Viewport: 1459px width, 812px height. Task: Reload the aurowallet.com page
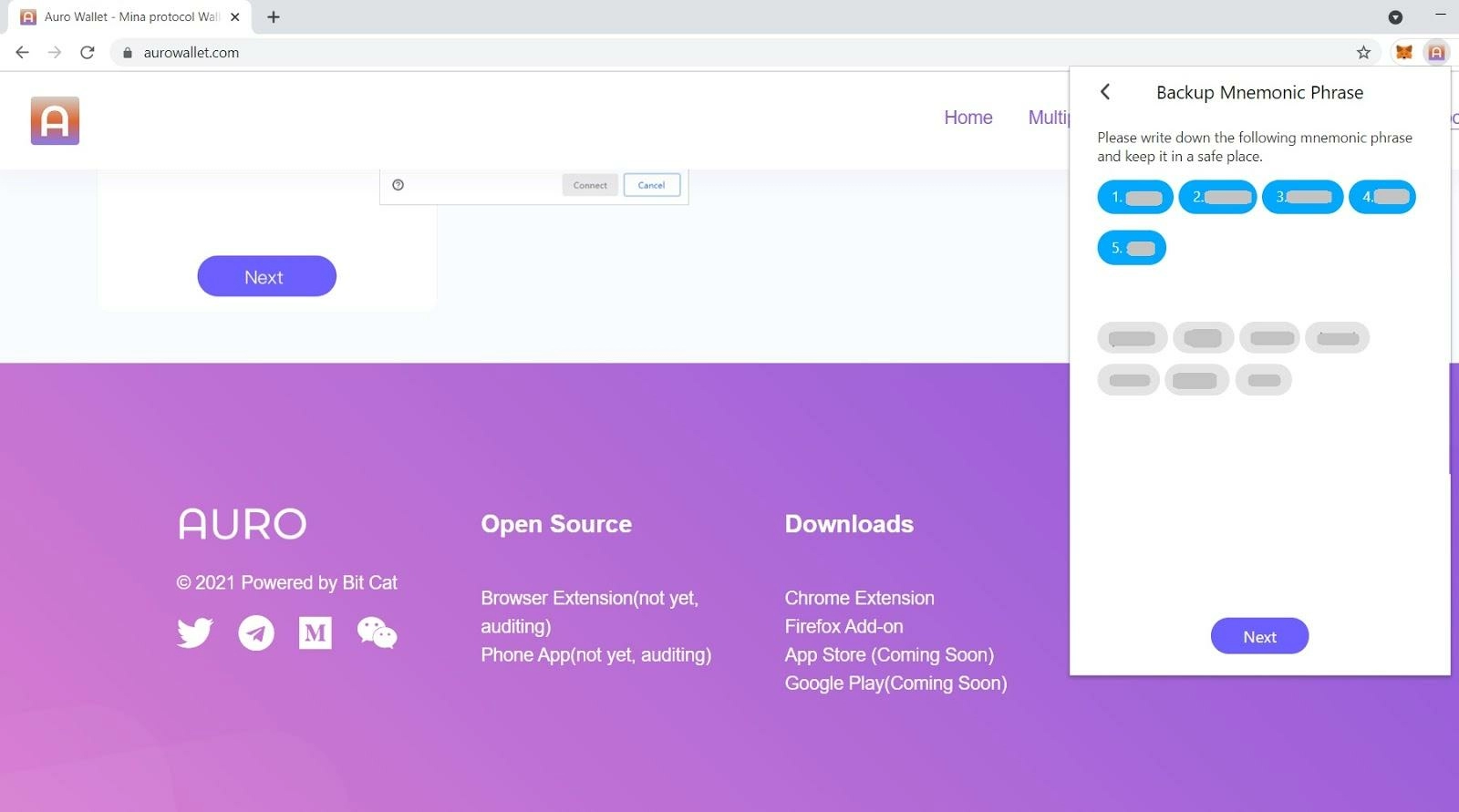pyautogui.click(x=88, y=52)
